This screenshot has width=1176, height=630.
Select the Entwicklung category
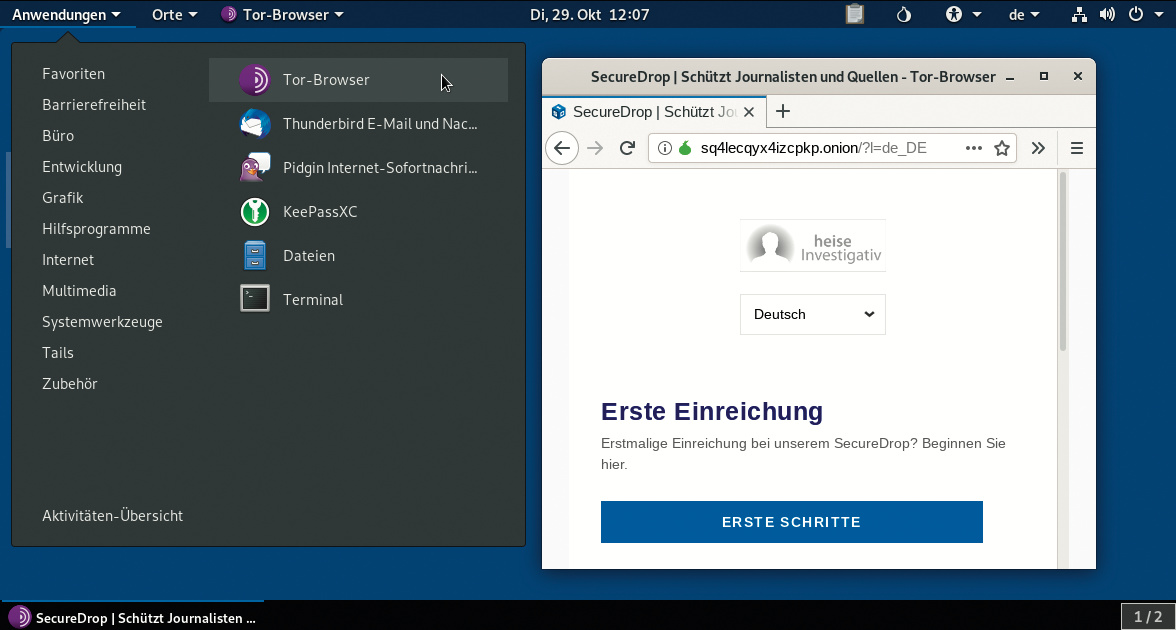82,166
